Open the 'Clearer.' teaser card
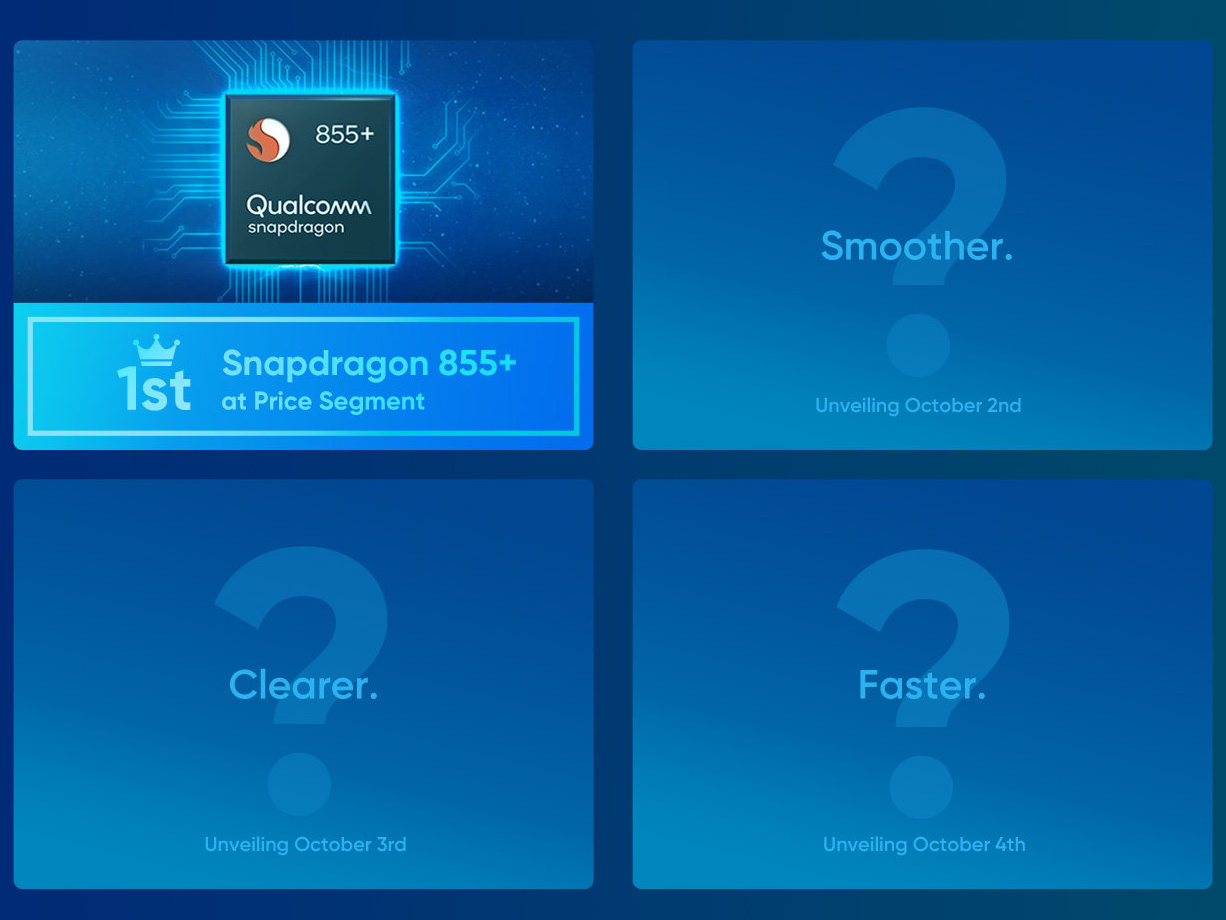Screen dimensions: 1226x920 coord(303,684)
